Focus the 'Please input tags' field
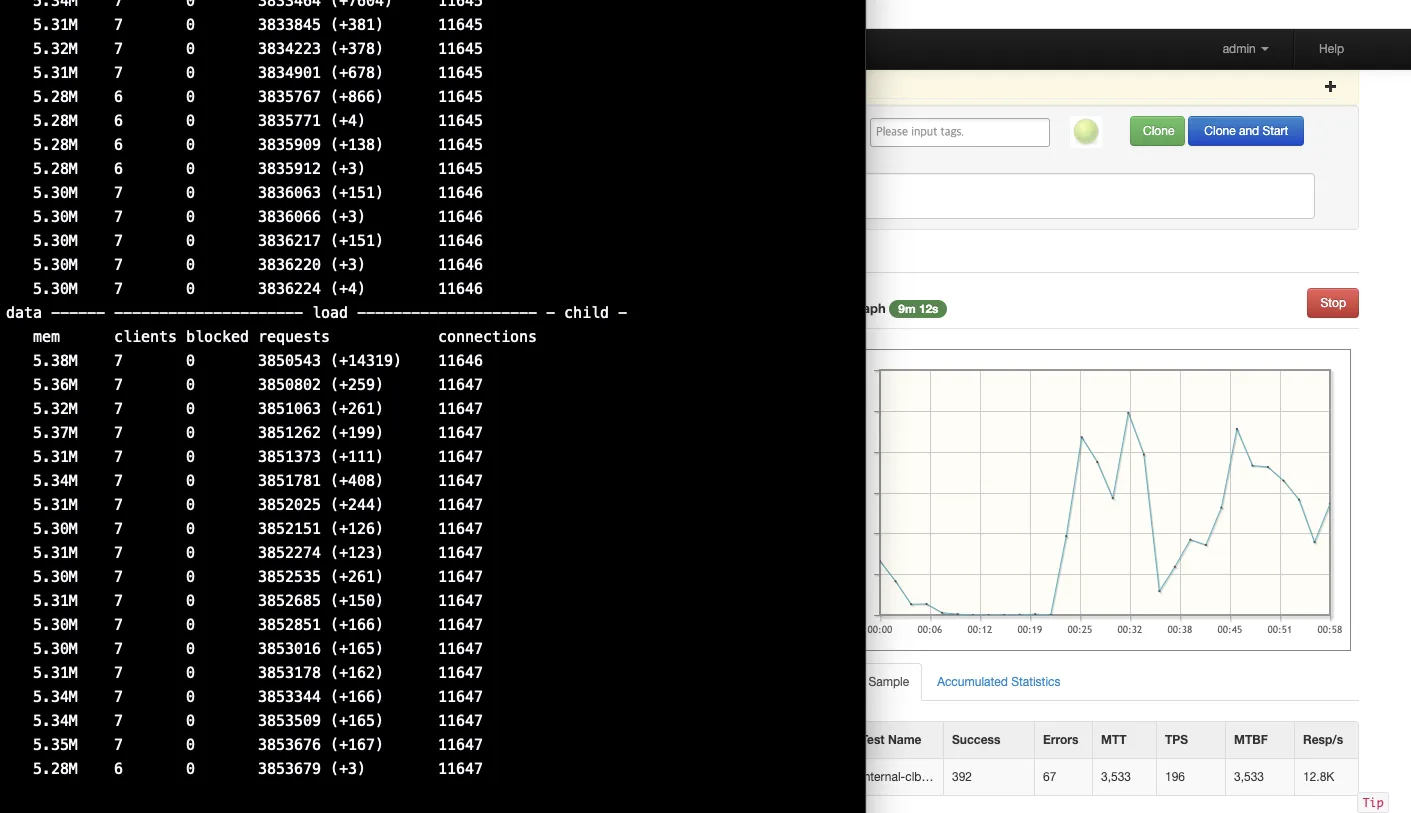The height and width of the screenshot is (813, 1411). pyautogui.click(x=959, y=132)
